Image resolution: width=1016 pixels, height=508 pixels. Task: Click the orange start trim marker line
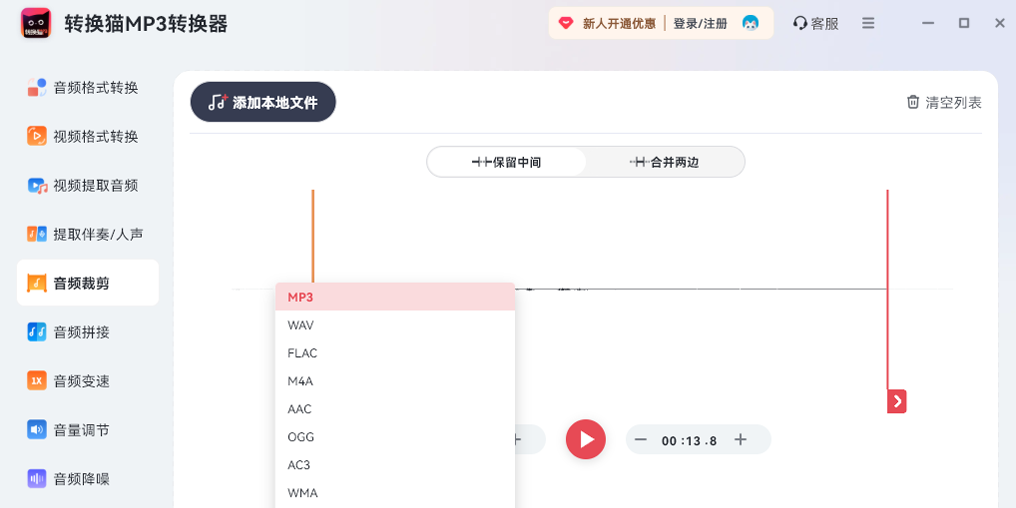[x=313, y=236]
